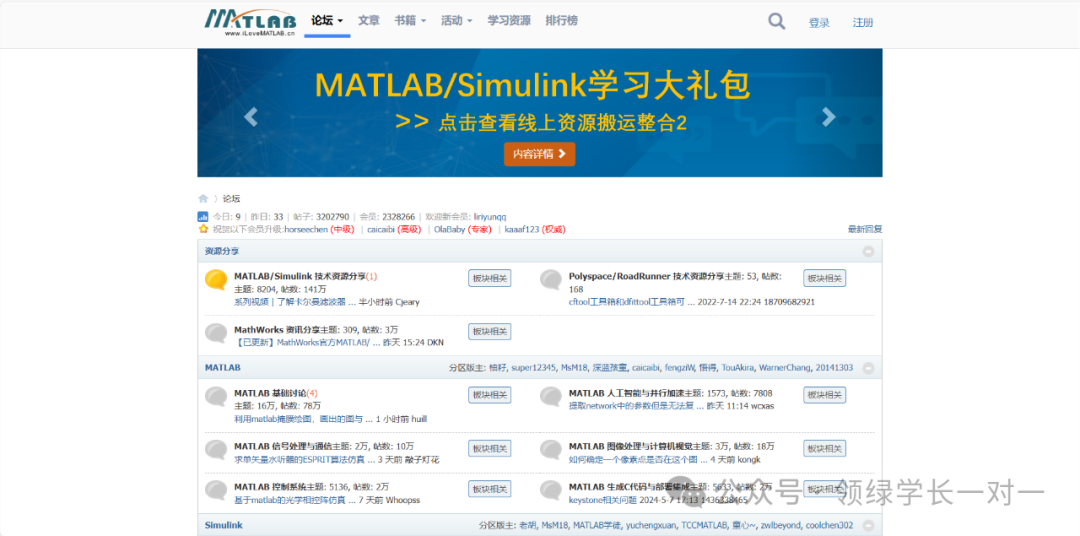1080x536 pixels.
Task: Click the bubble icon for MATLAB 控制系统
Action: tap(216, 490)
